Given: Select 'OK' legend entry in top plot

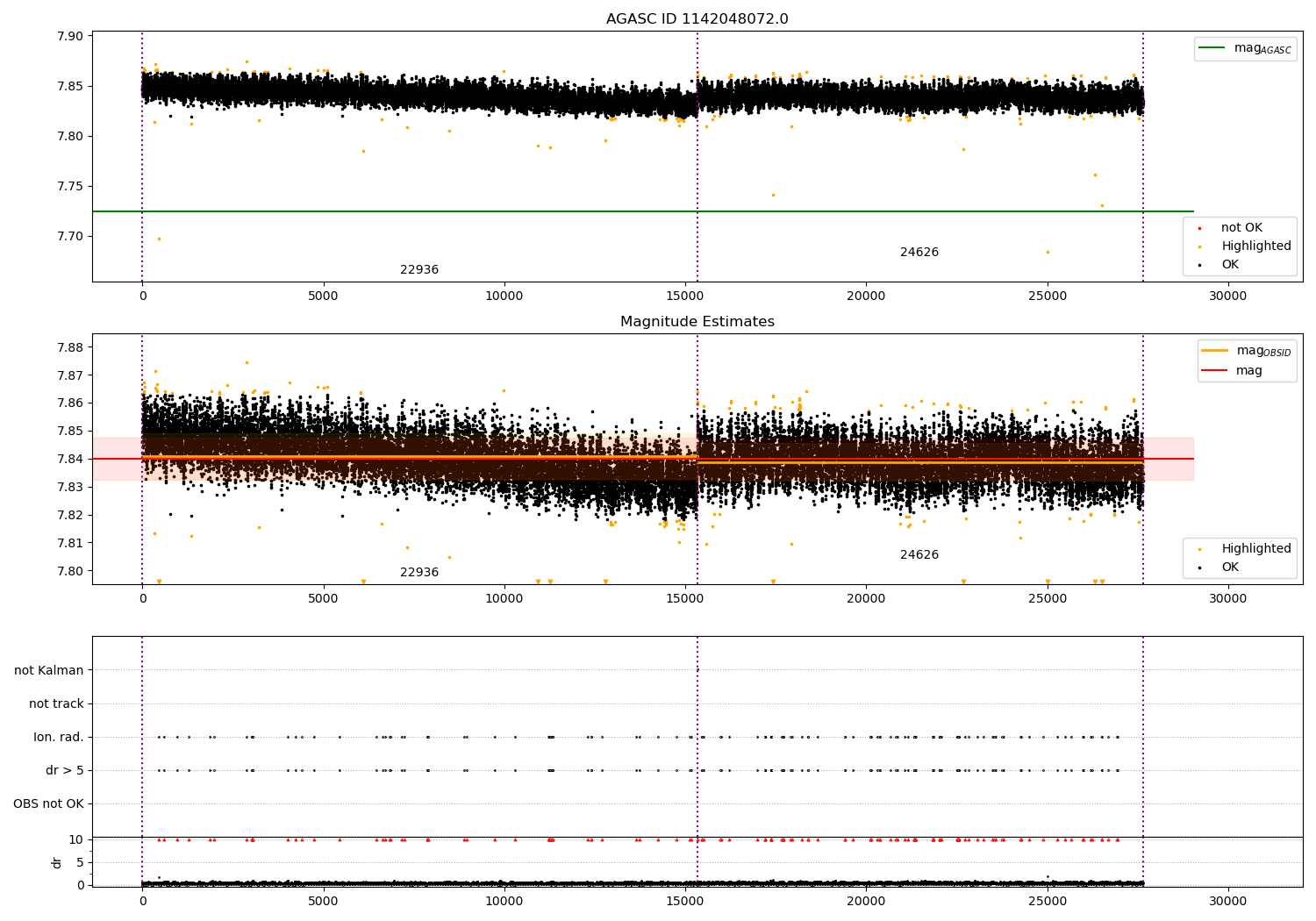Looking at the screenshot, I should pos(1230,265).
